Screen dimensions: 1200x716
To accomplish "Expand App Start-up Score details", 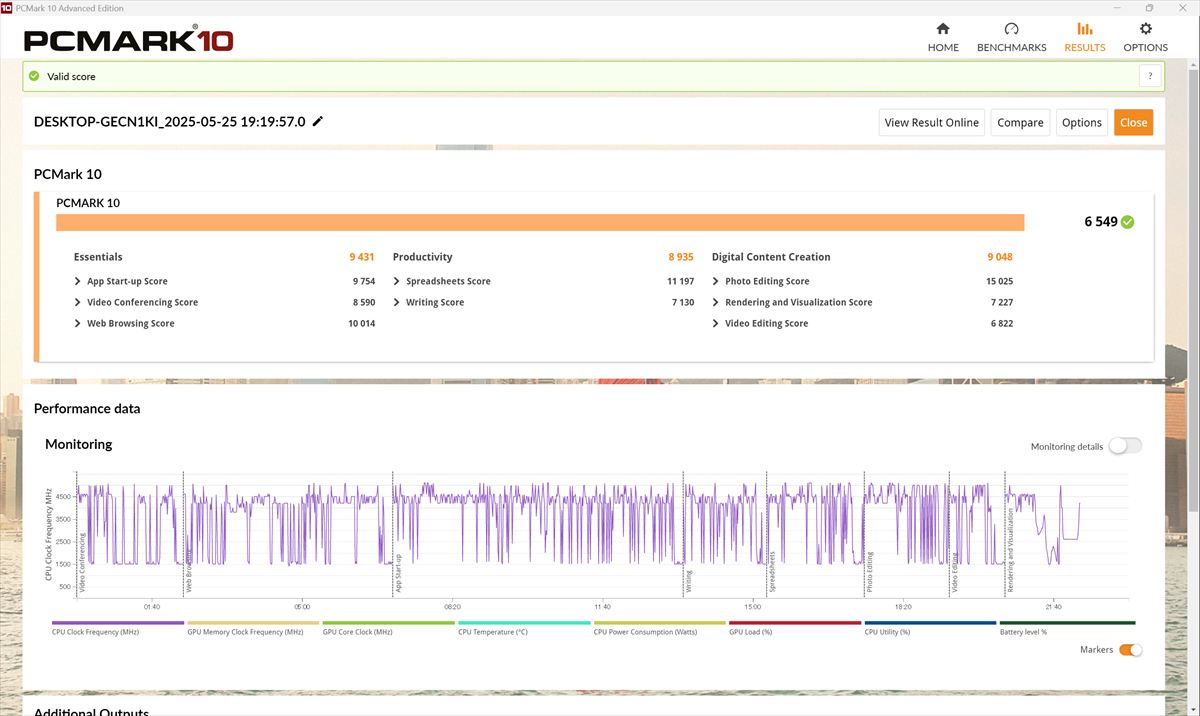I will (x=78, y=281).
